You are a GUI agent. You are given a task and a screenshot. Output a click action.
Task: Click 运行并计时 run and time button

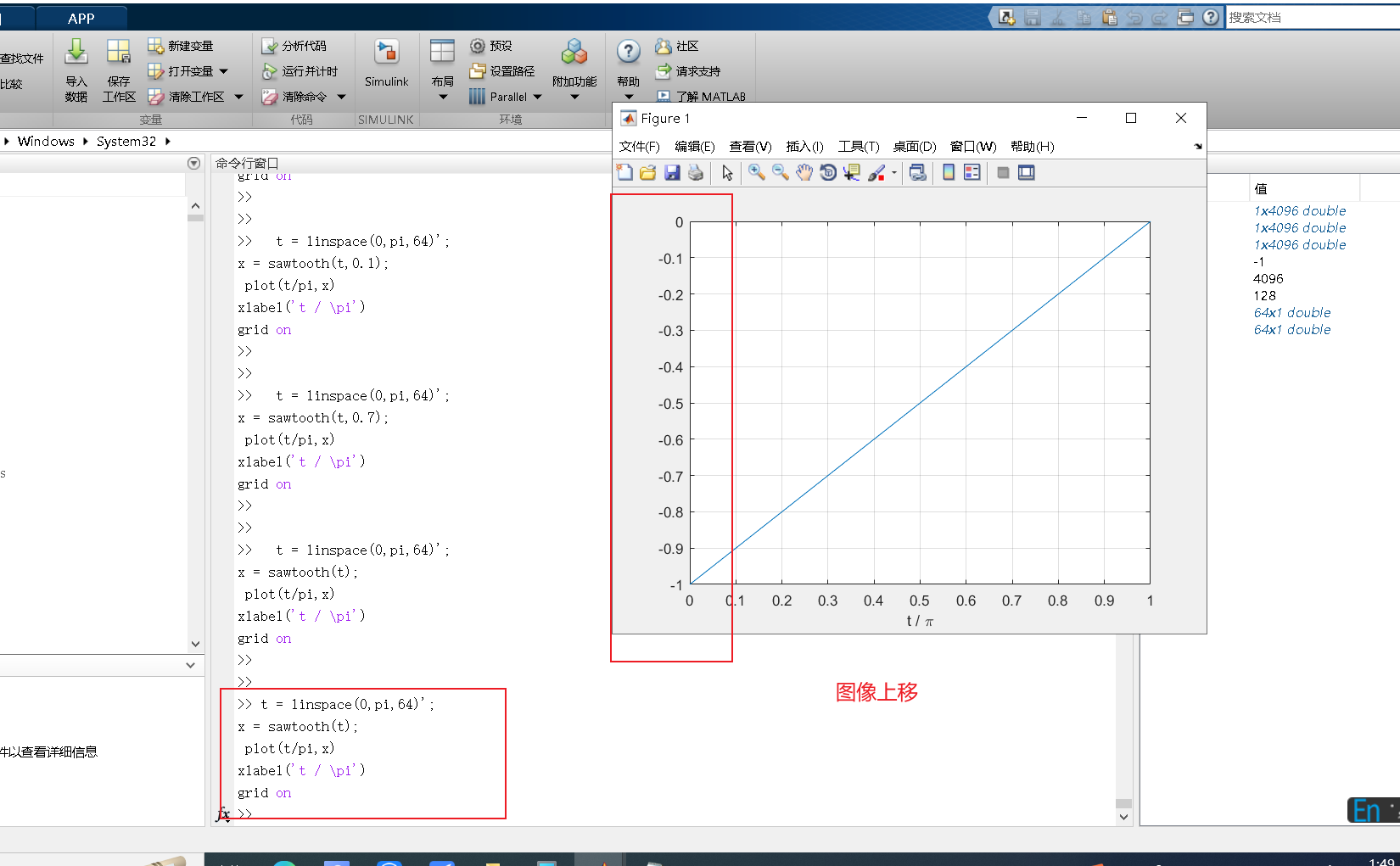[300, 71]
